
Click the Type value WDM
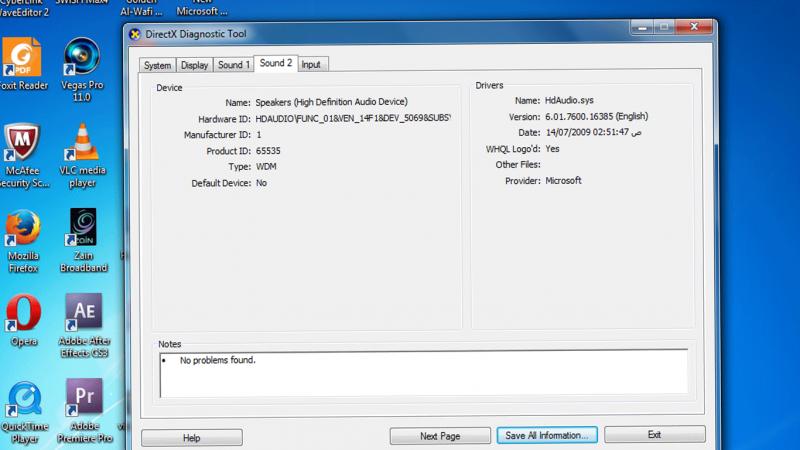[266, 167]
